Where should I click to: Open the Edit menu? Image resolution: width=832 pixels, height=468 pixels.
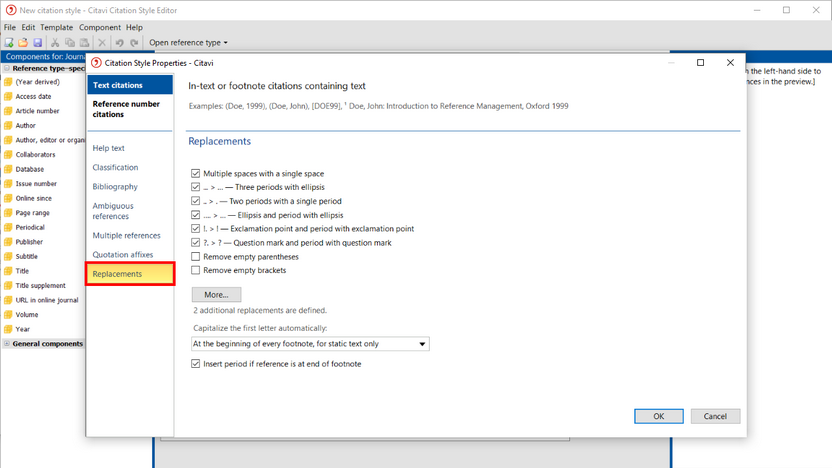click(x=28, y=27)
